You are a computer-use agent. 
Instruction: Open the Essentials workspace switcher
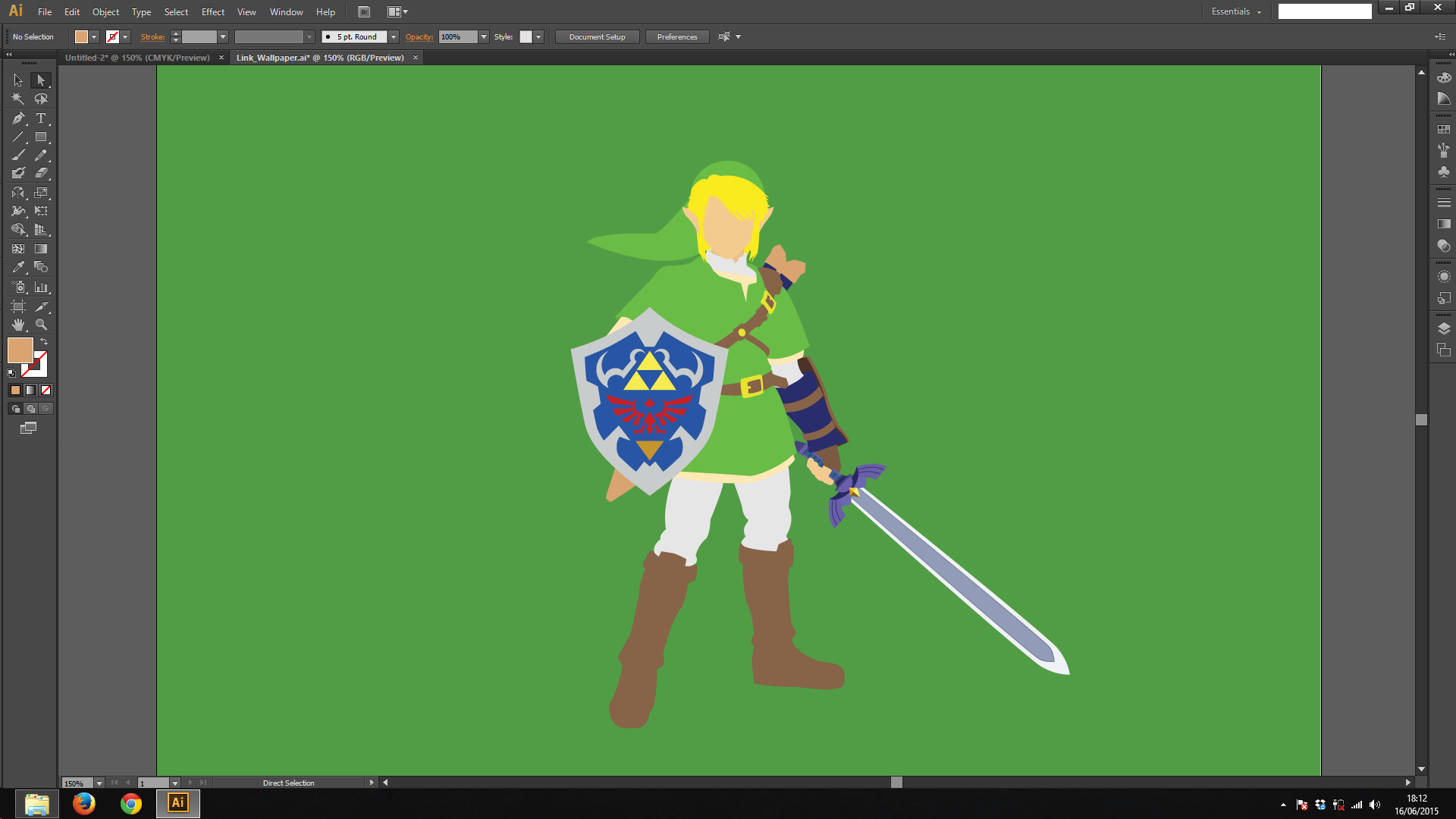pyautogui.click(x=1236, y=11)
